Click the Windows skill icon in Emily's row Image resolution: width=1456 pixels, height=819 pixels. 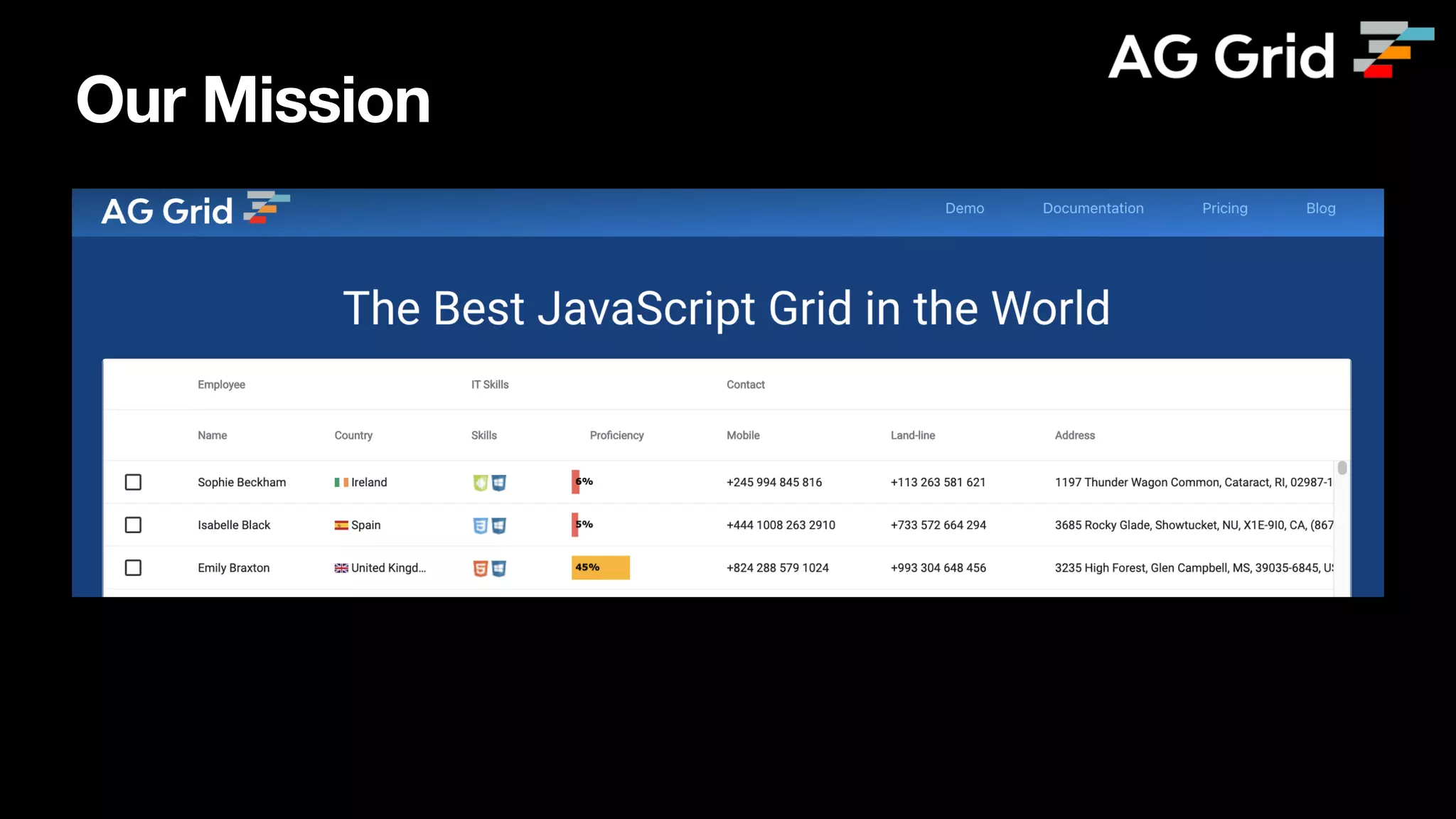click(x=499, y=568)
